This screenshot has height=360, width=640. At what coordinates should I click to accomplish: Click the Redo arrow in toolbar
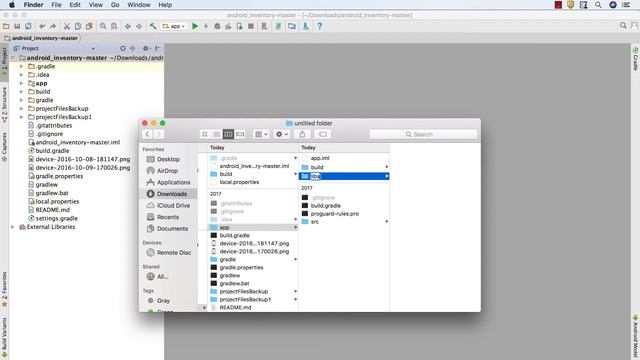click(53, 26)
